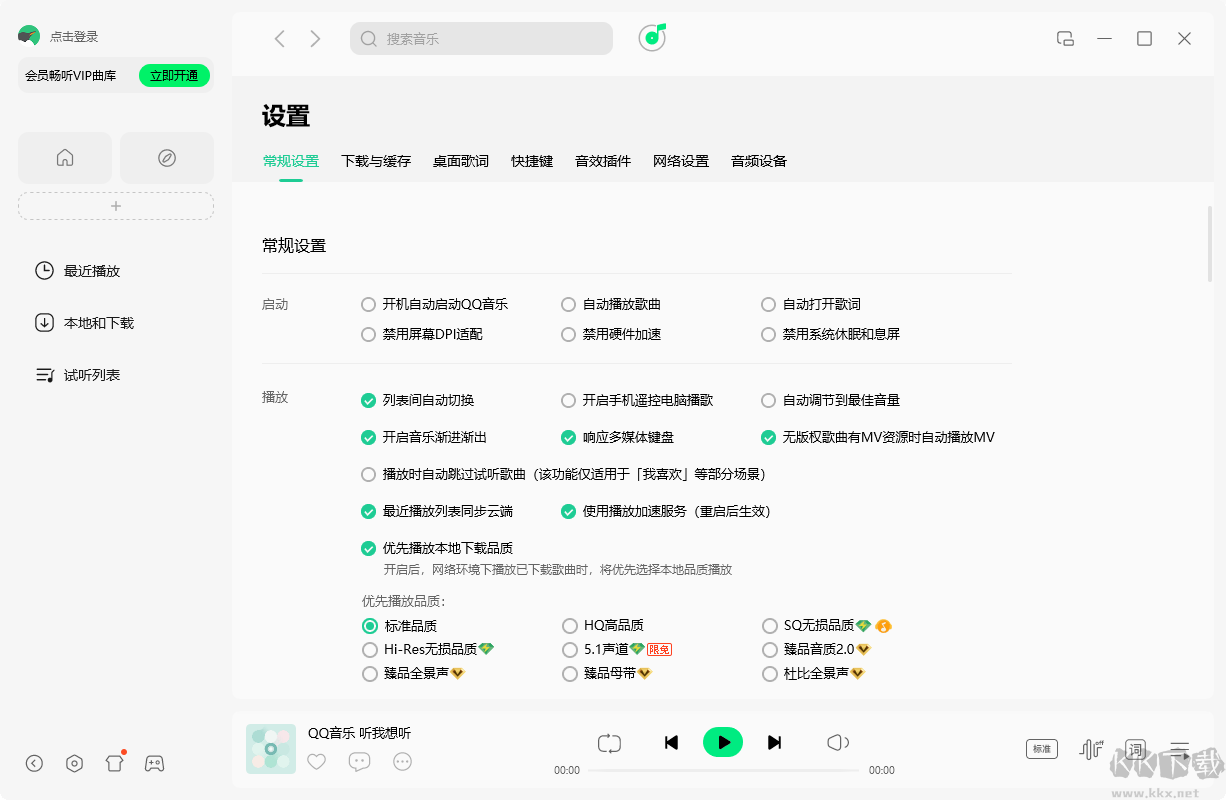Go forward with the right arrow
This screenshot has height=800, width=1226.
pyautogui.click(x=316, y=39)
